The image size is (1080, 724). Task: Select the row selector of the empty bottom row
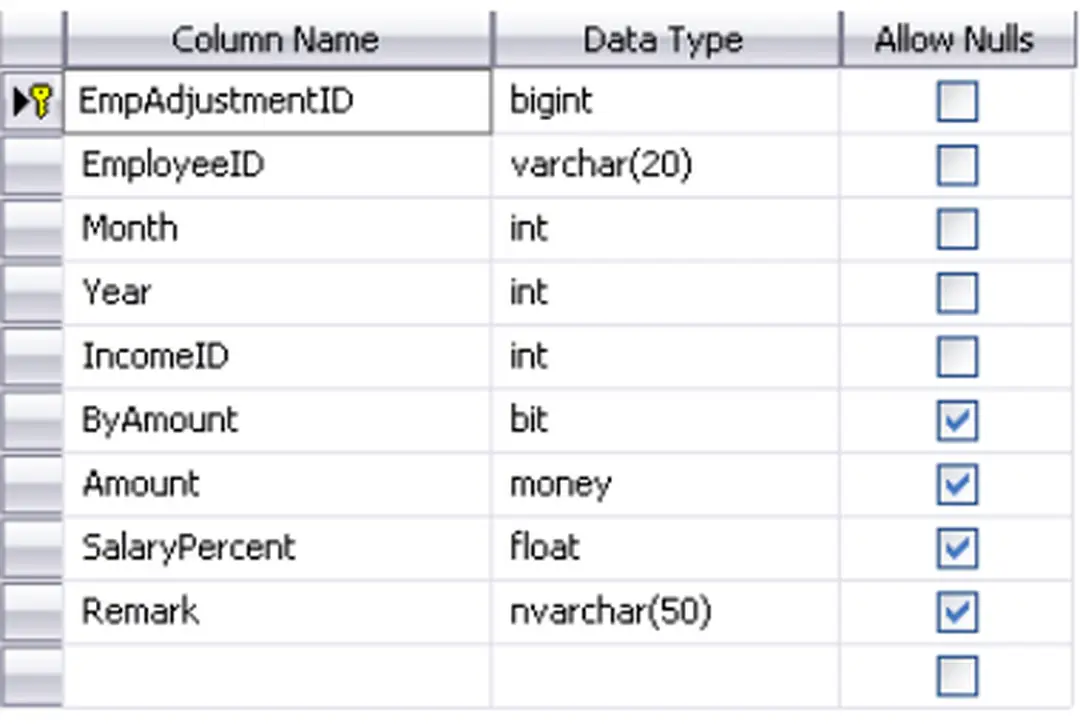31,676
